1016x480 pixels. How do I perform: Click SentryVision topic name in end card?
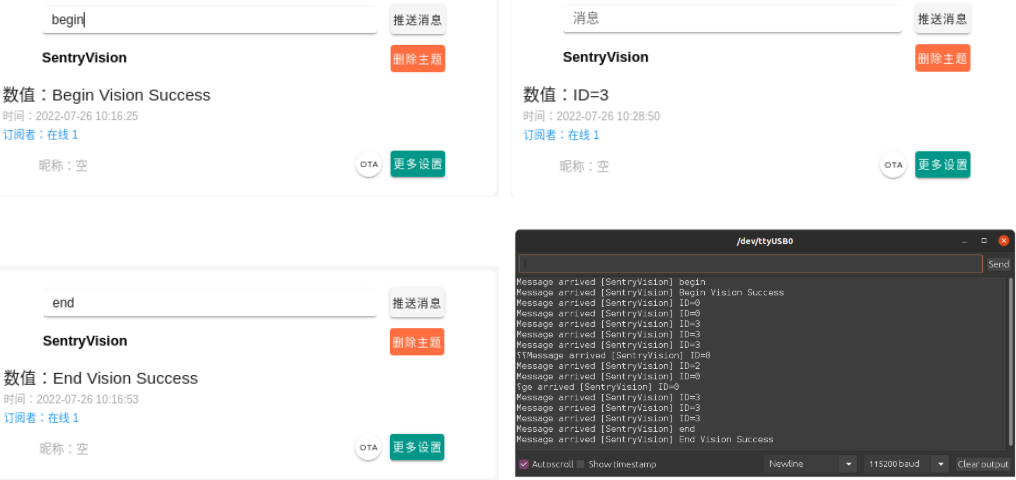pos(85,341)
